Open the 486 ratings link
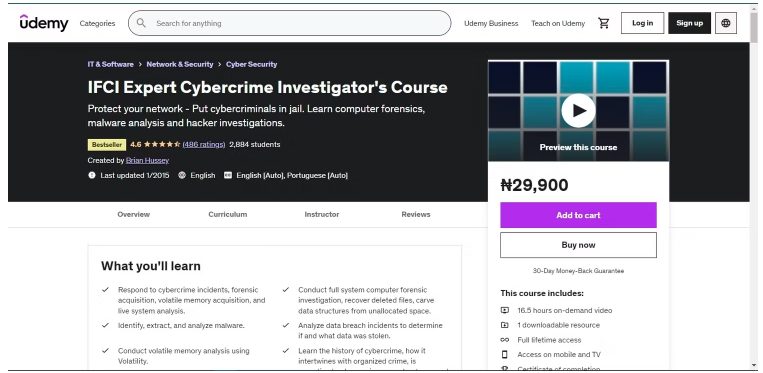 coord(204,144)
